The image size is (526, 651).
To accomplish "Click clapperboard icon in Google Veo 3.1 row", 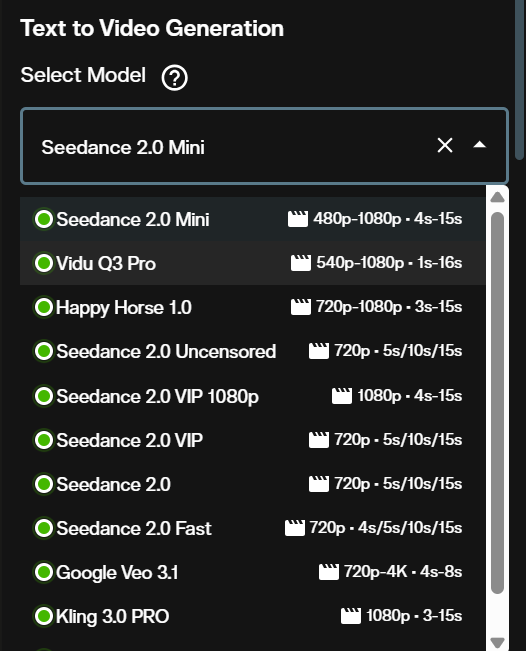I will click(x=329, y=572).
